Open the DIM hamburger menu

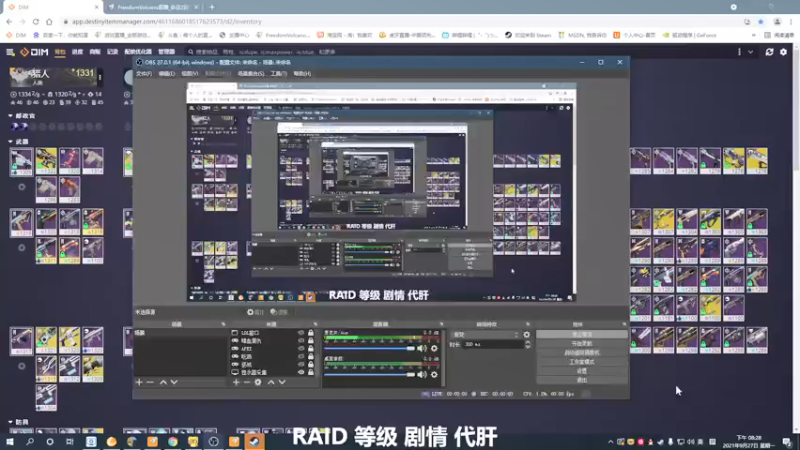click(x=10, y=52)
